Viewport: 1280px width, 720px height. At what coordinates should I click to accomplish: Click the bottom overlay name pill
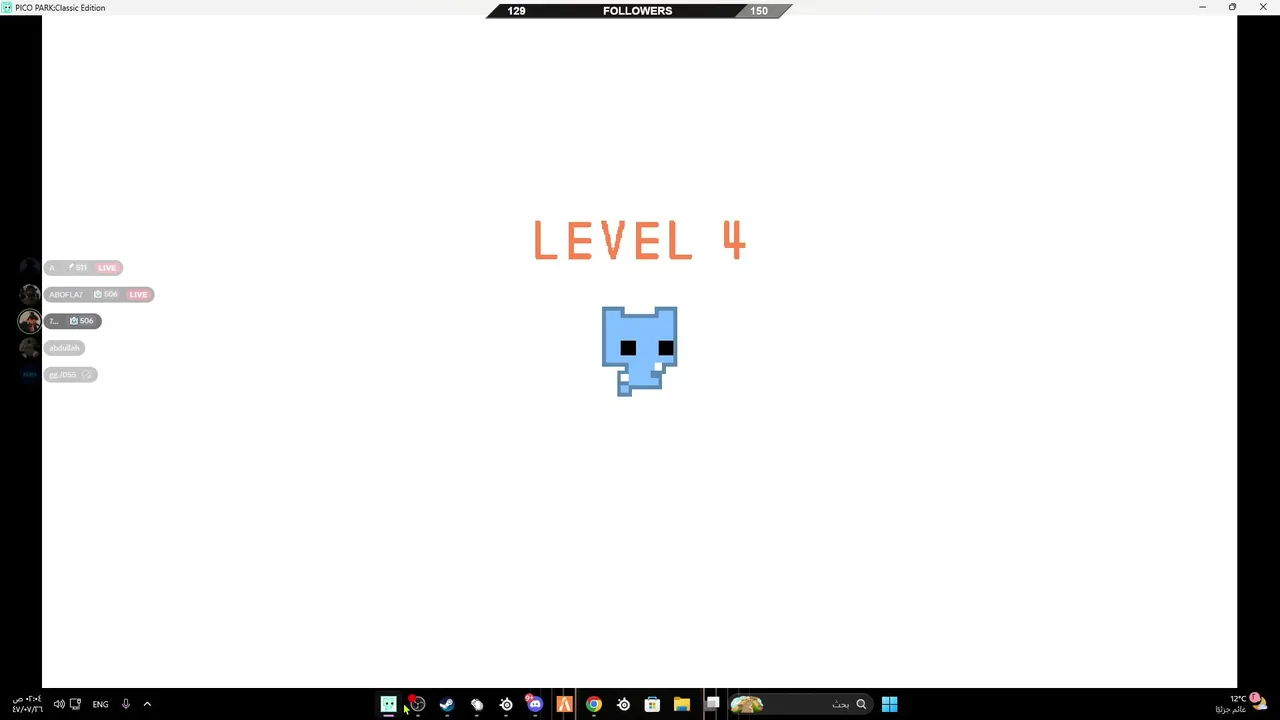pos(70,374)
